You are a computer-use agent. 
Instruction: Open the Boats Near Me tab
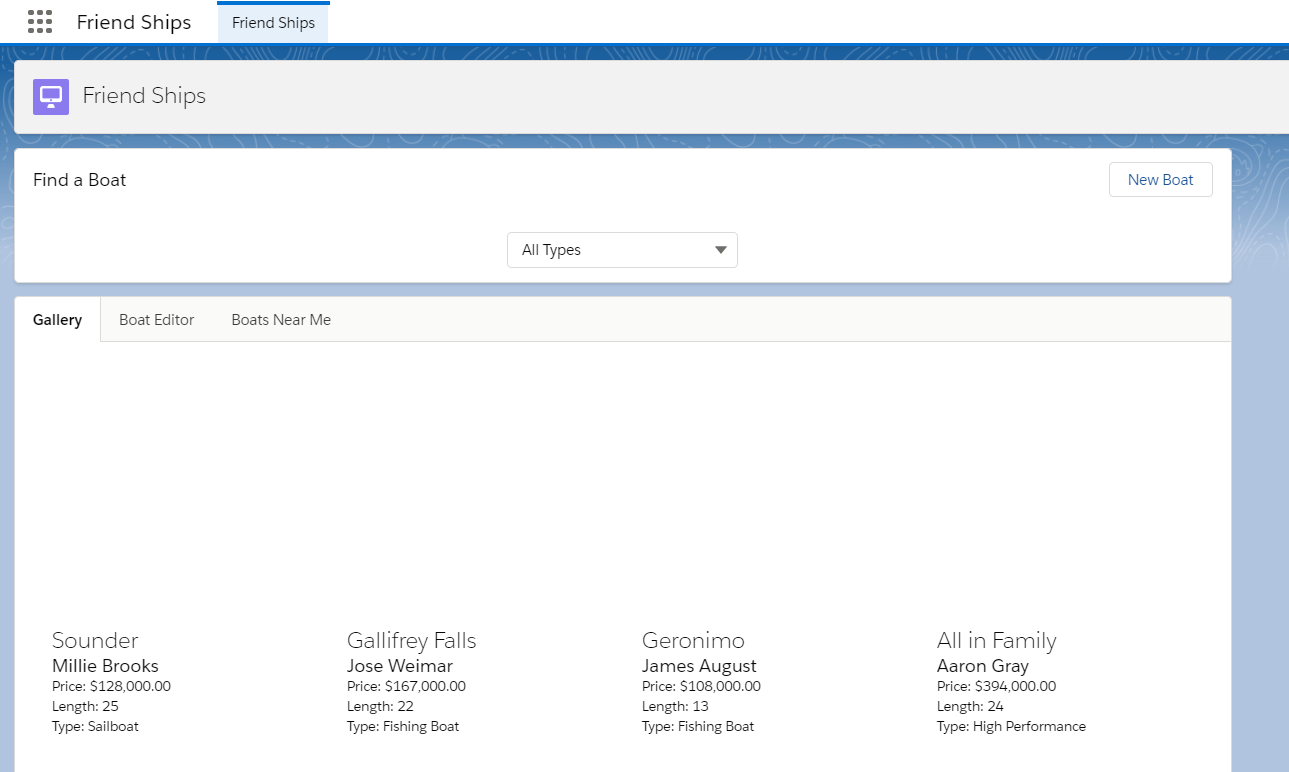point(281,320)
